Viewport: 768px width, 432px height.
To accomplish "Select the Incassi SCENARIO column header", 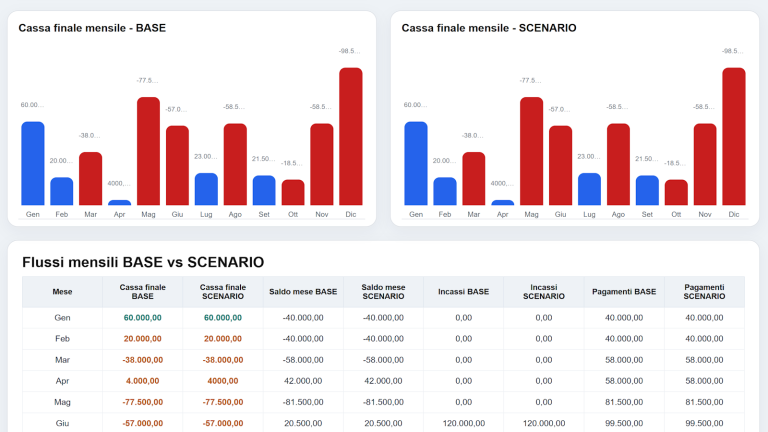I will 543,292.
